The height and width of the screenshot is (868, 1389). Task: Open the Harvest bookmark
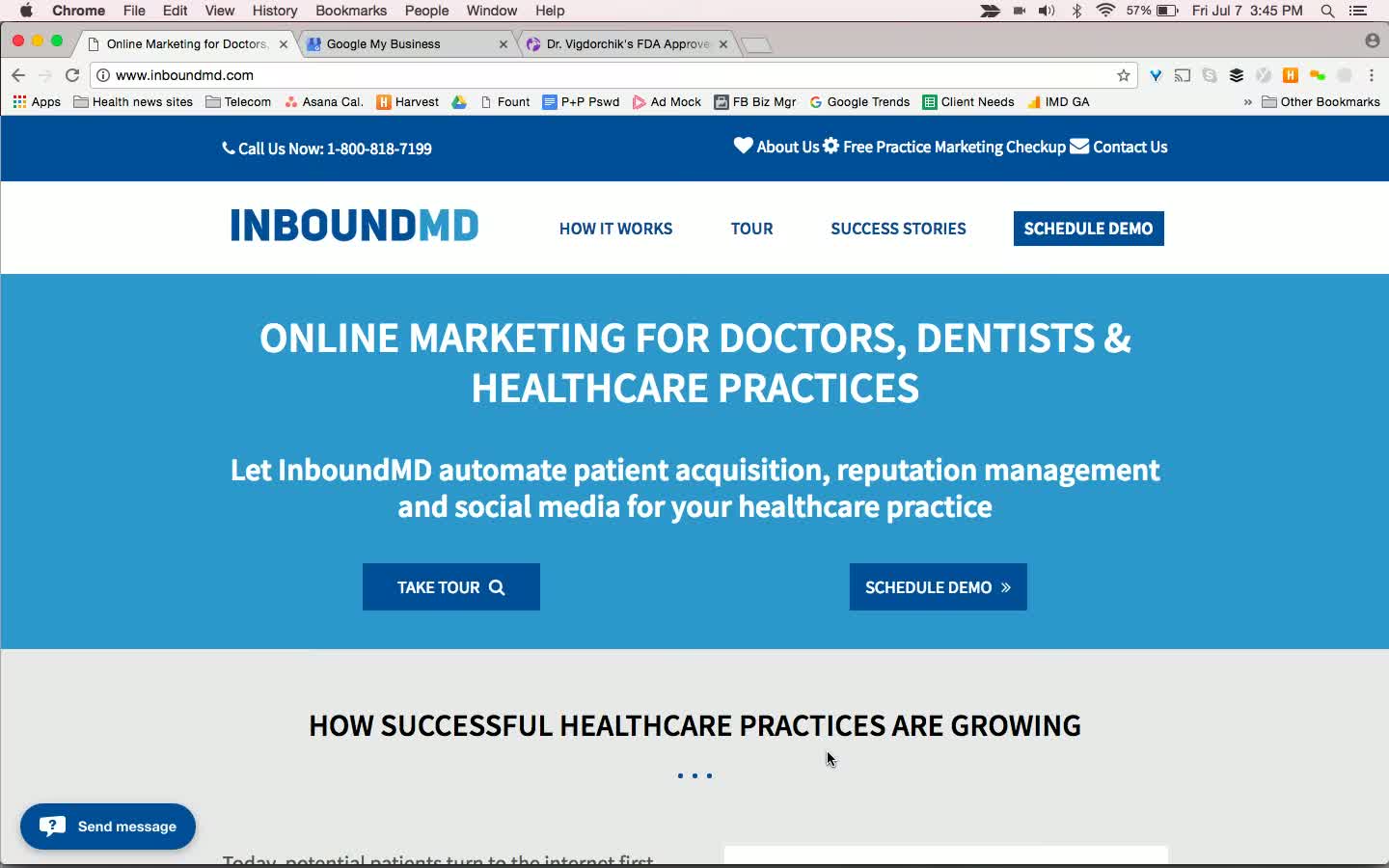click(408, 102)
